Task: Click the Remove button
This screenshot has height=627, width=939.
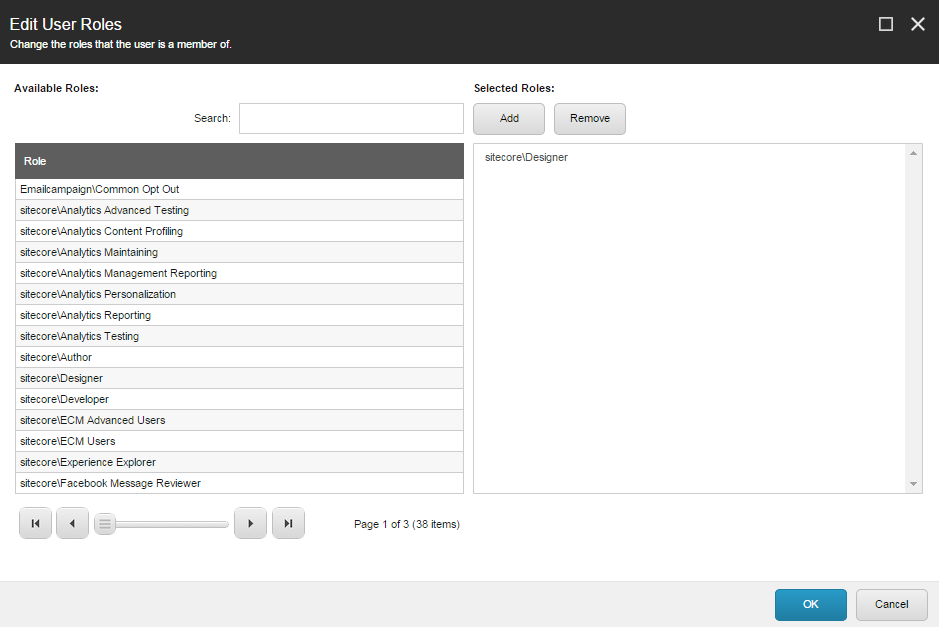Action: (x=589, y=118)
